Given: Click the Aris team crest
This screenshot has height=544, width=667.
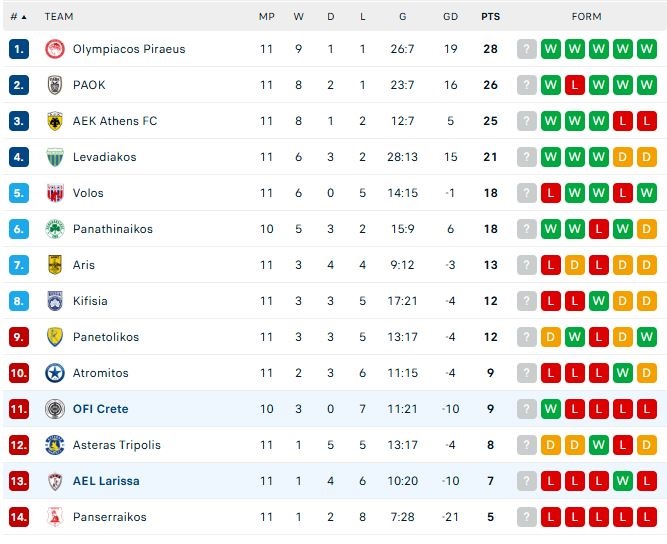Looking at the screenshot, I should coord(55,265).
